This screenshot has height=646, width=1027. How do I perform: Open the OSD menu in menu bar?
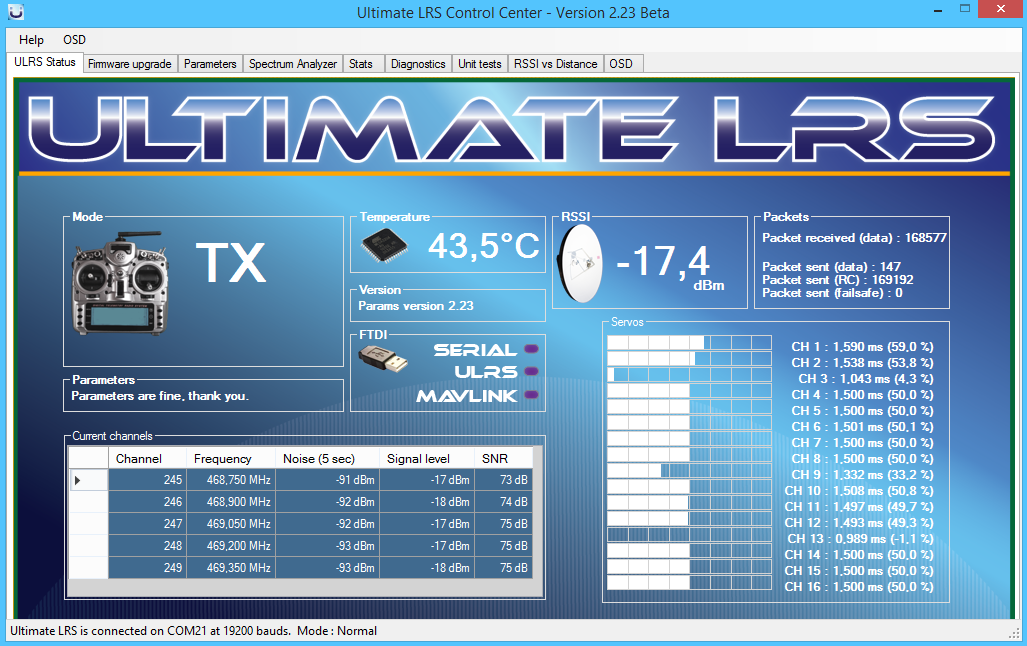[74, 40]
